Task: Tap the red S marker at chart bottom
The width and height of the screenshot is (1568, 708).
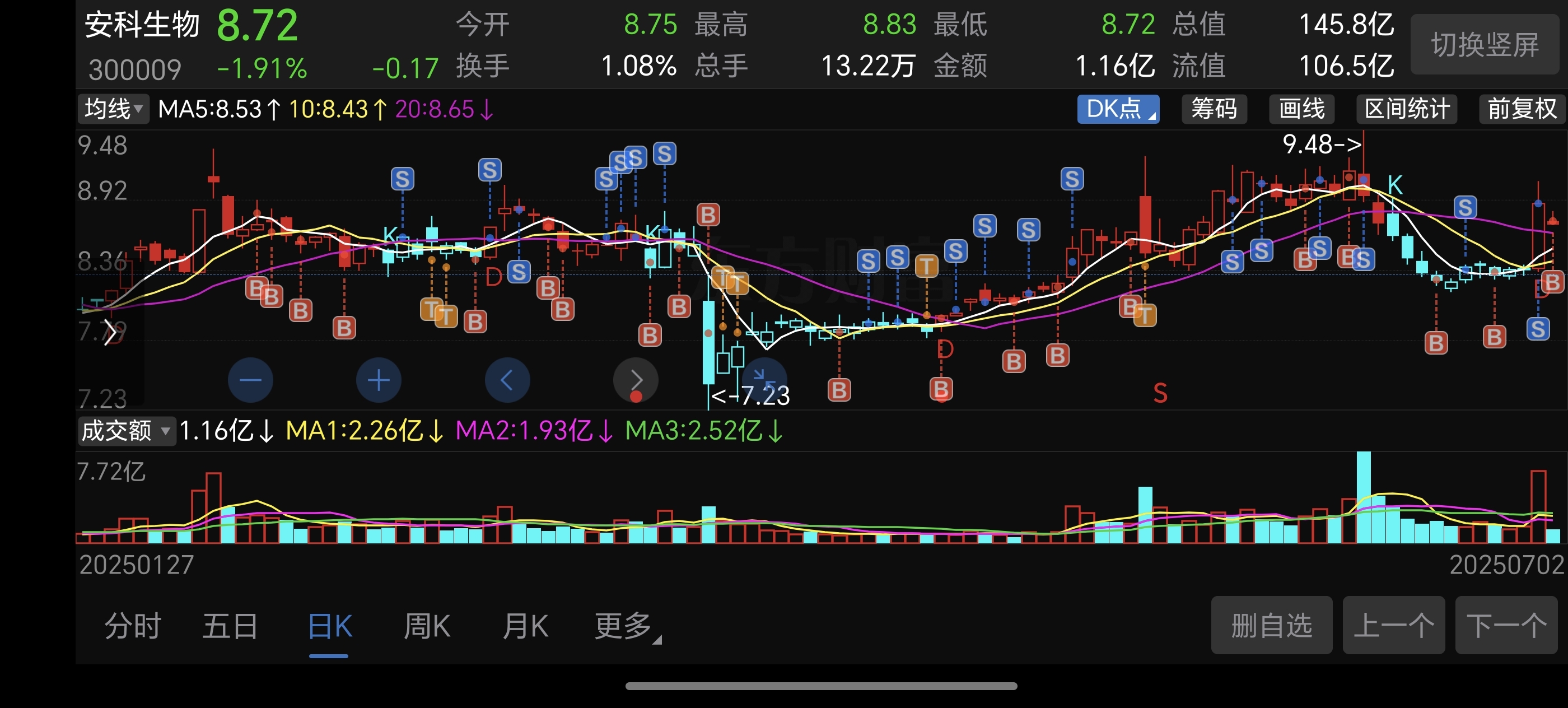Action: coord(1160,393)
